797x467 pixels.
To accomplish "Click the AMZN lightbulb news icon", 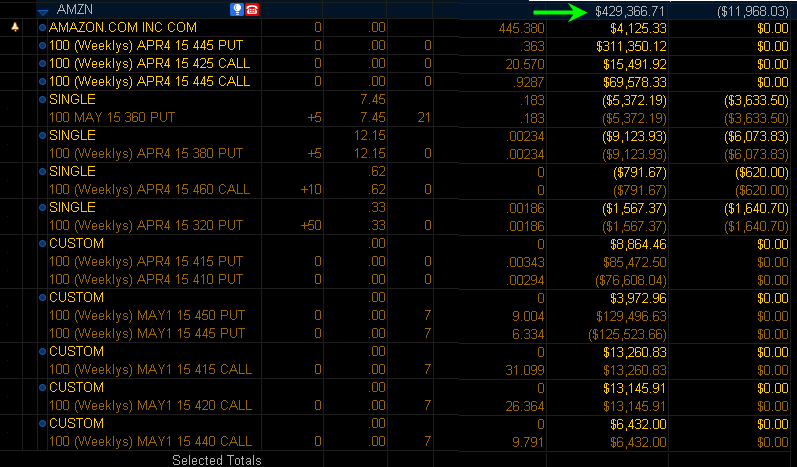I will point(236,9).
